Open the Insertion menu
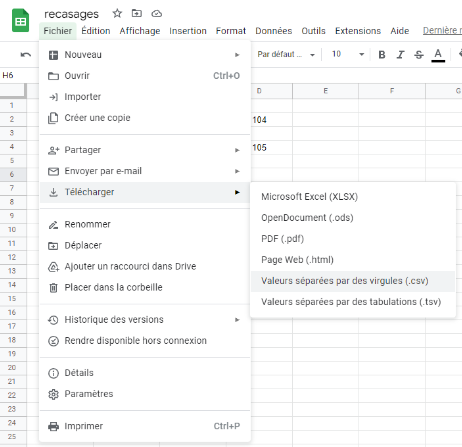This screenshot has height=447, width=462. pos(188,31)
